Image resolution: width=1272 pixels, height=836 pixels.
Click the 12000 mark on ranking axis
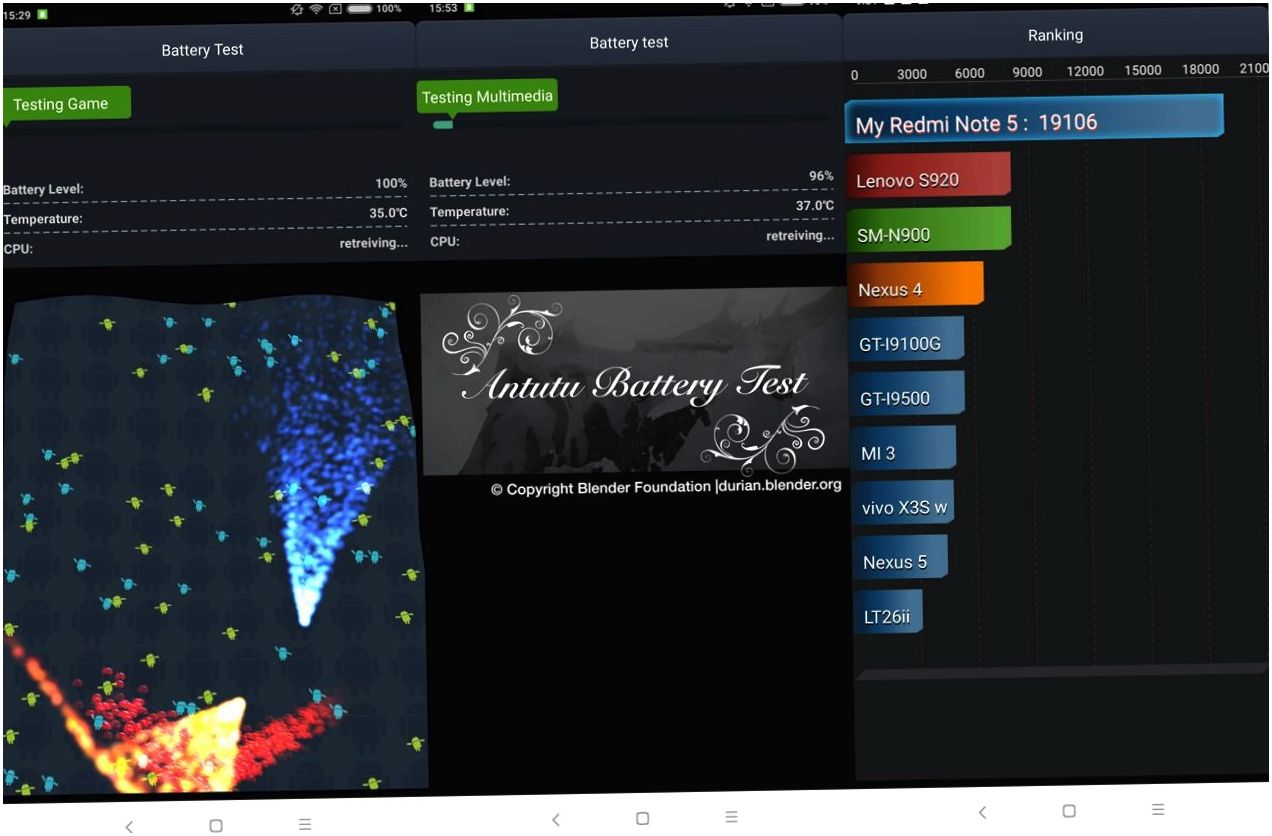point(1085,71)
